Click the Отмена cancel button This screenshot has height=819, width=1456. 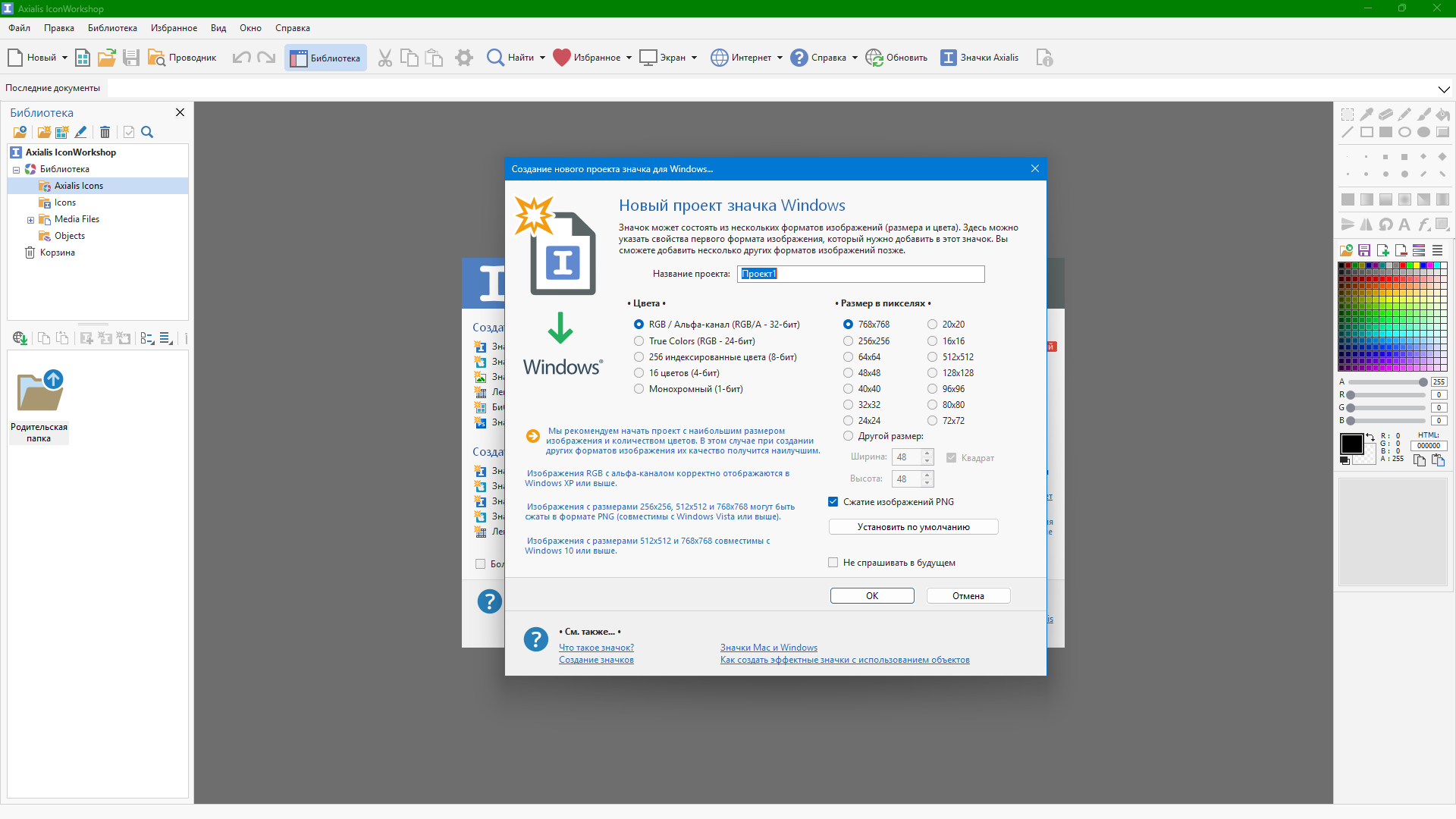pos(968,596)
